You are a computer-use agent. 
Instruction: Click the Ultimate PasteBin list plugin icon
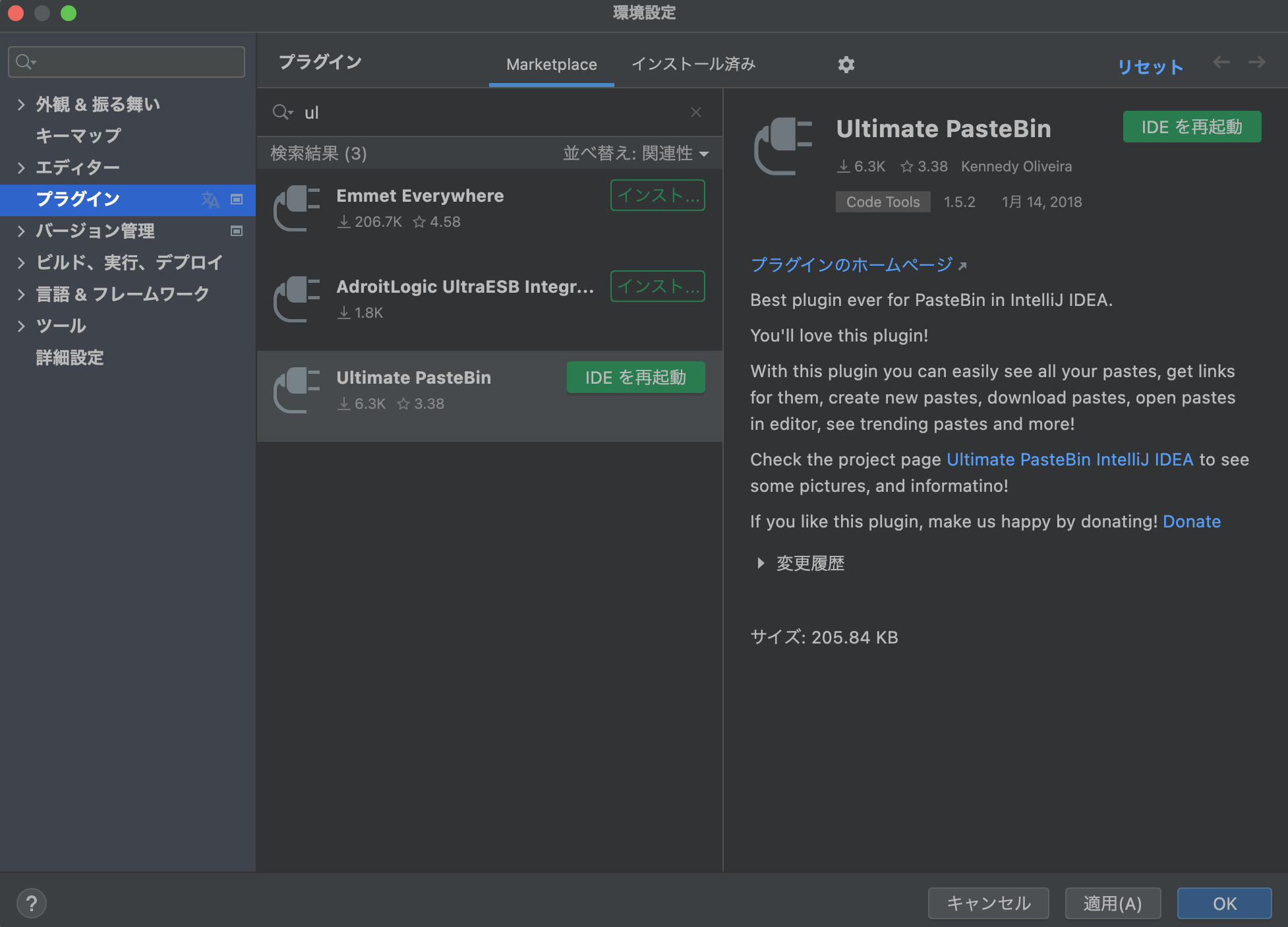click(297, 390)
